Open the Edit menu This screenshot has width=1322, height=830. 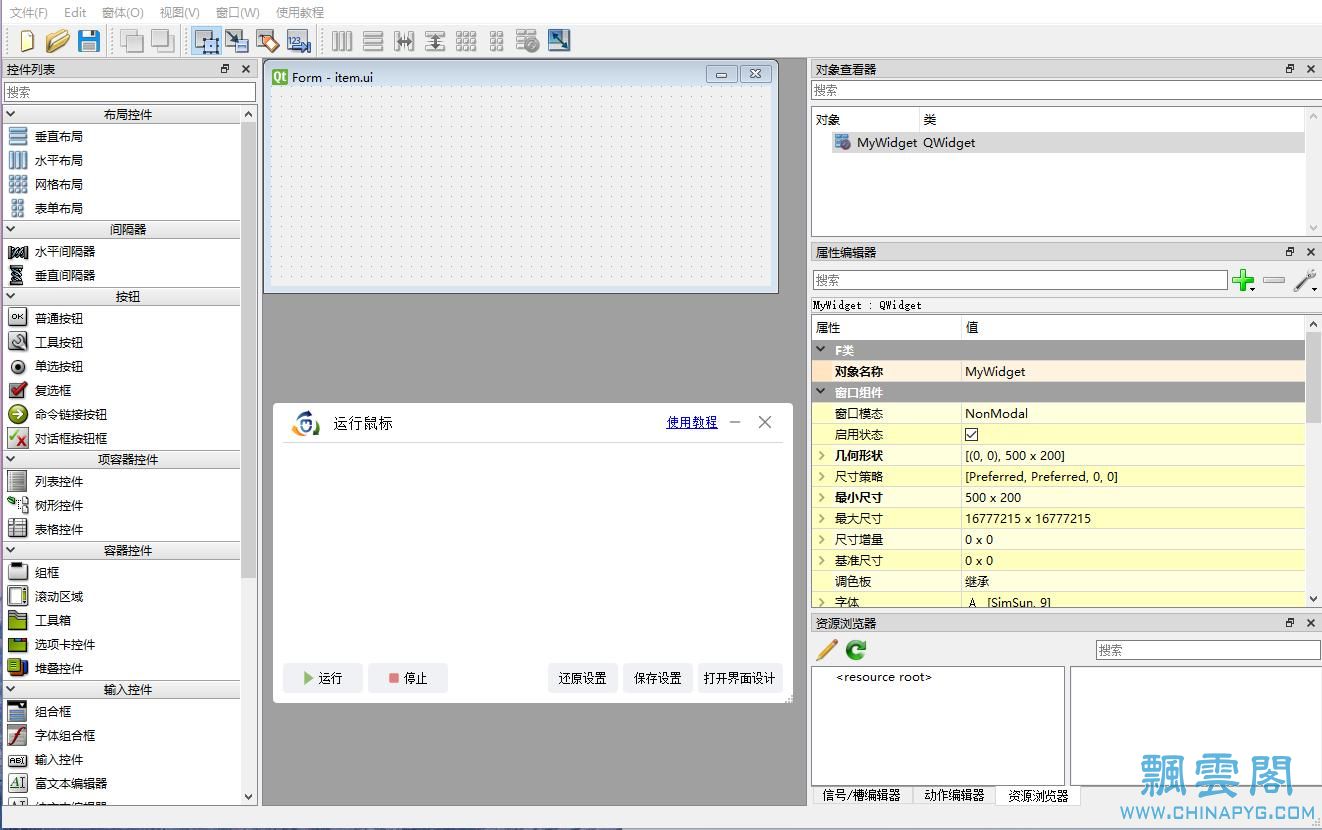click(75, 12)
